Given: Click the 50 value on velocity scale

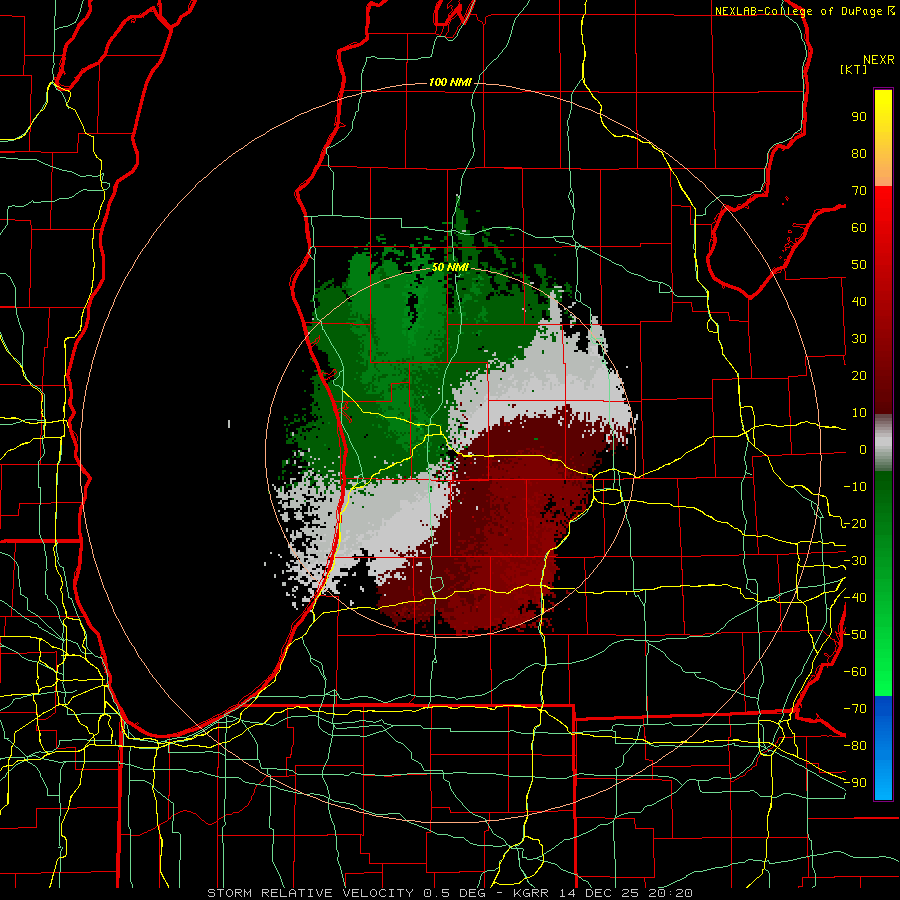Looking at the screenshot, I should [x=859, y=265].
